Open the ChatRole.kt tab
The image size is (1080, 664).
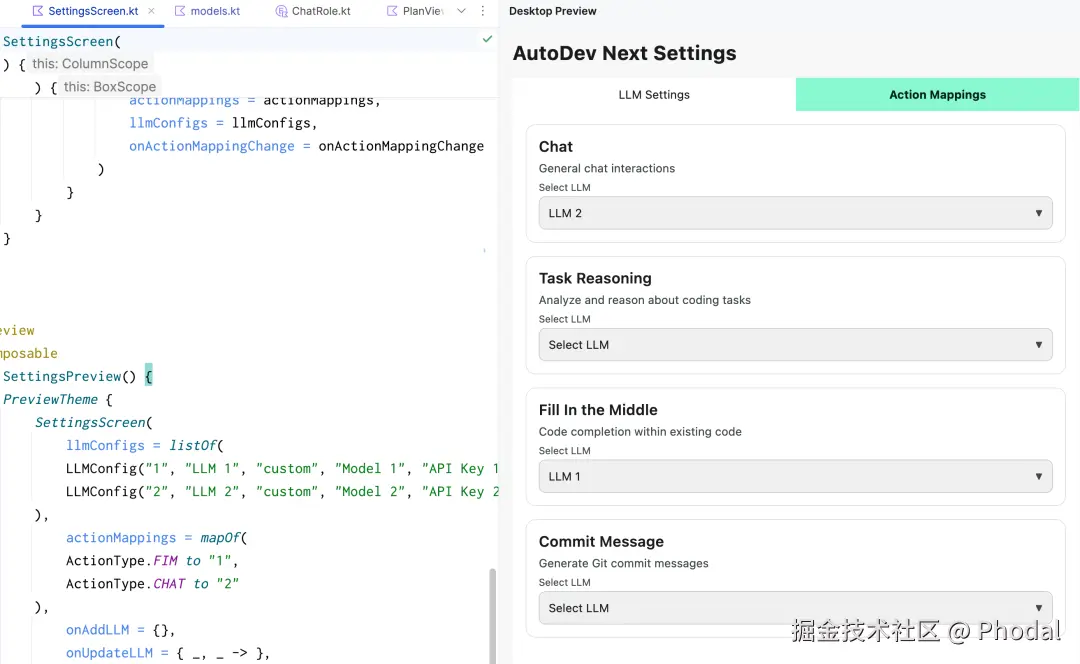(x=320, y=11)
